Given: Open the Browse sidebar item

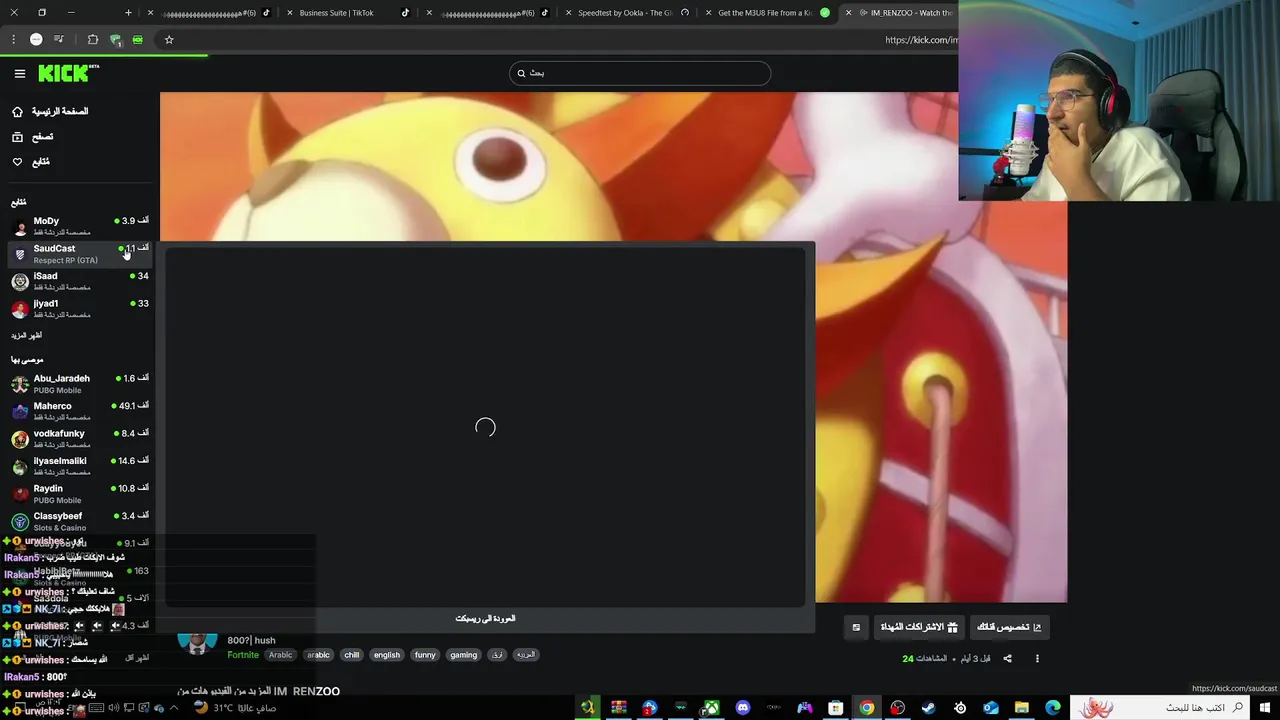Looking at the screenshot, I should [x=33, y=136].
